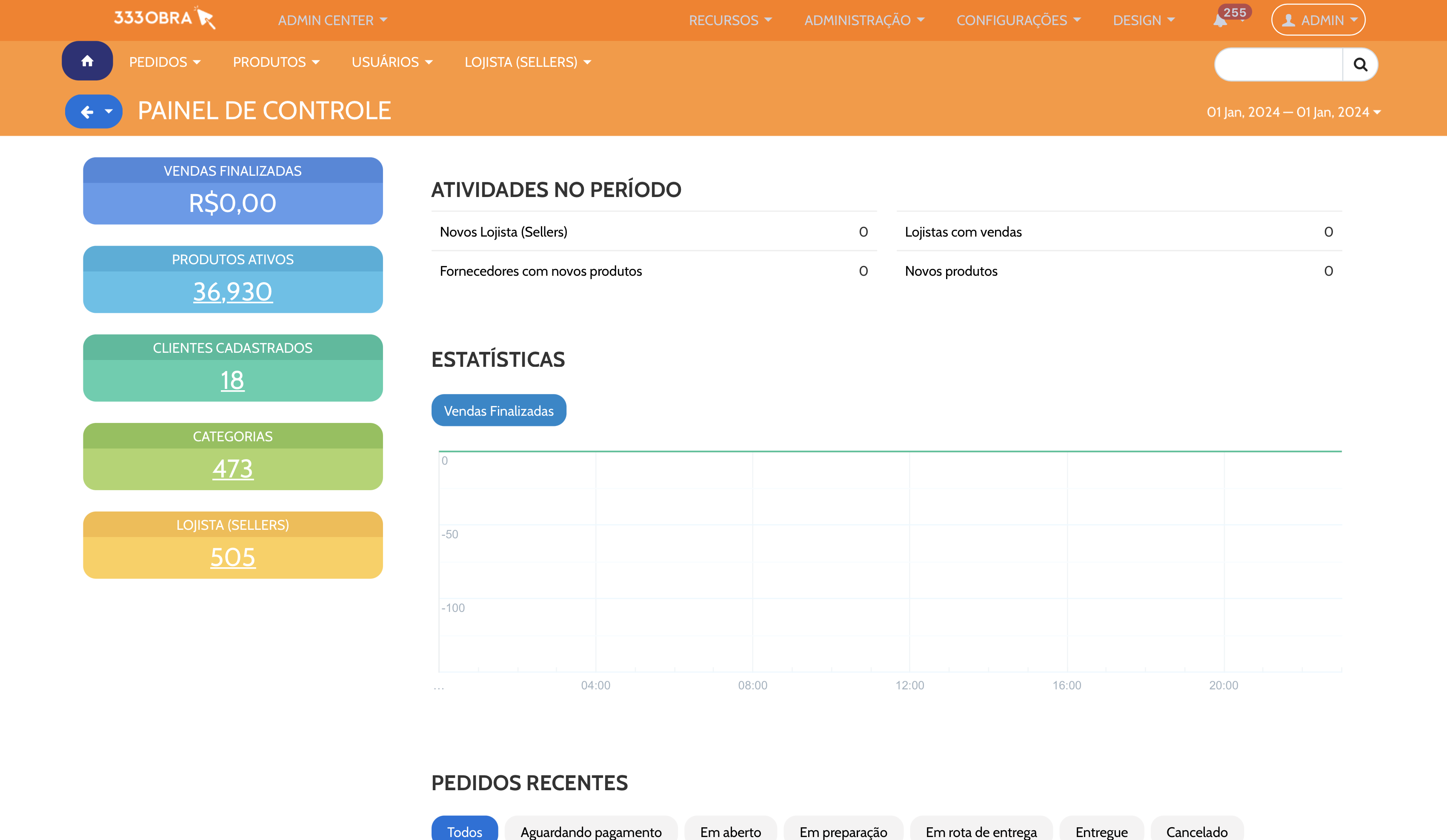The image size is (1447, 840).
Task: Open the PEDIDOS menu
Action: point(164,62)
